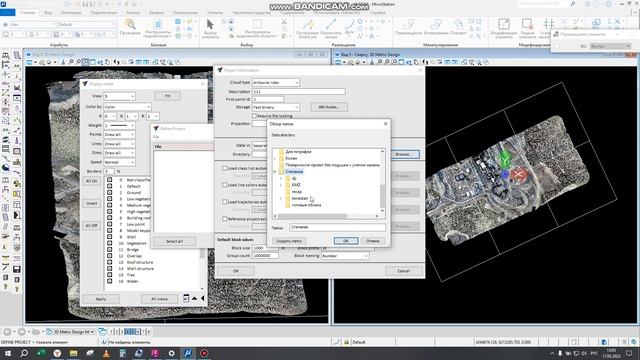Check Load trajectories automatically
Image resolution: width=640 pixels, height=360 pixels.
click(x=224, y=202)
